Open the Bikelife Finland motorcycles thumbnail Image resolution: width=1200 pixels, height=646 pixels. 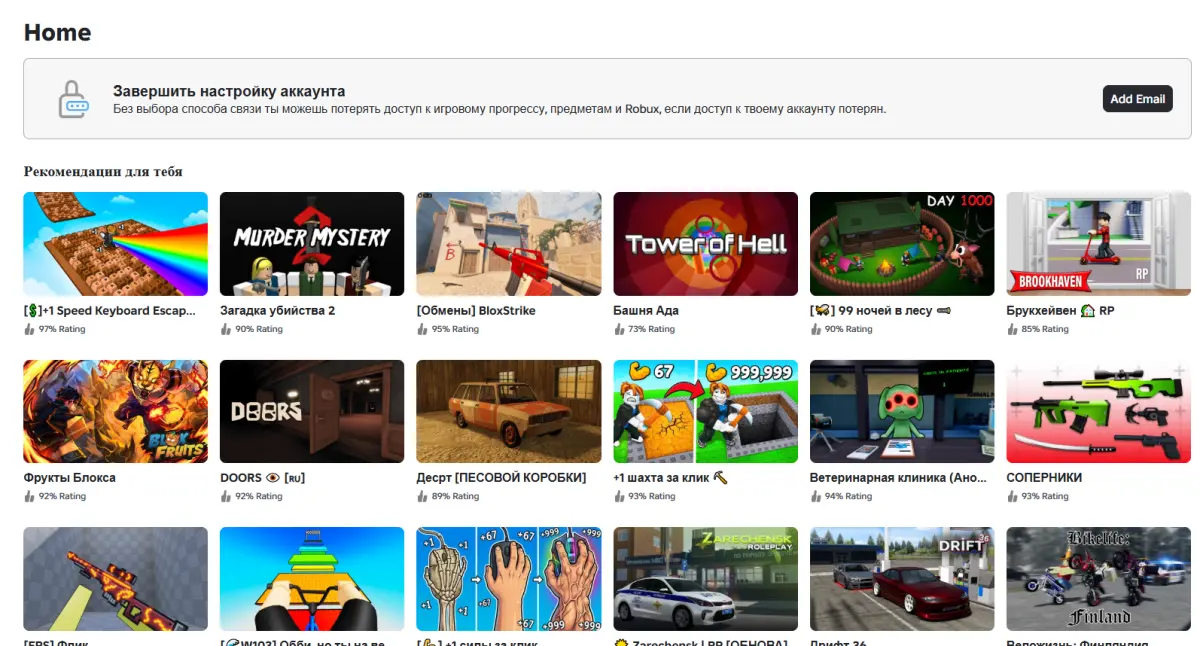point(1099,579)
